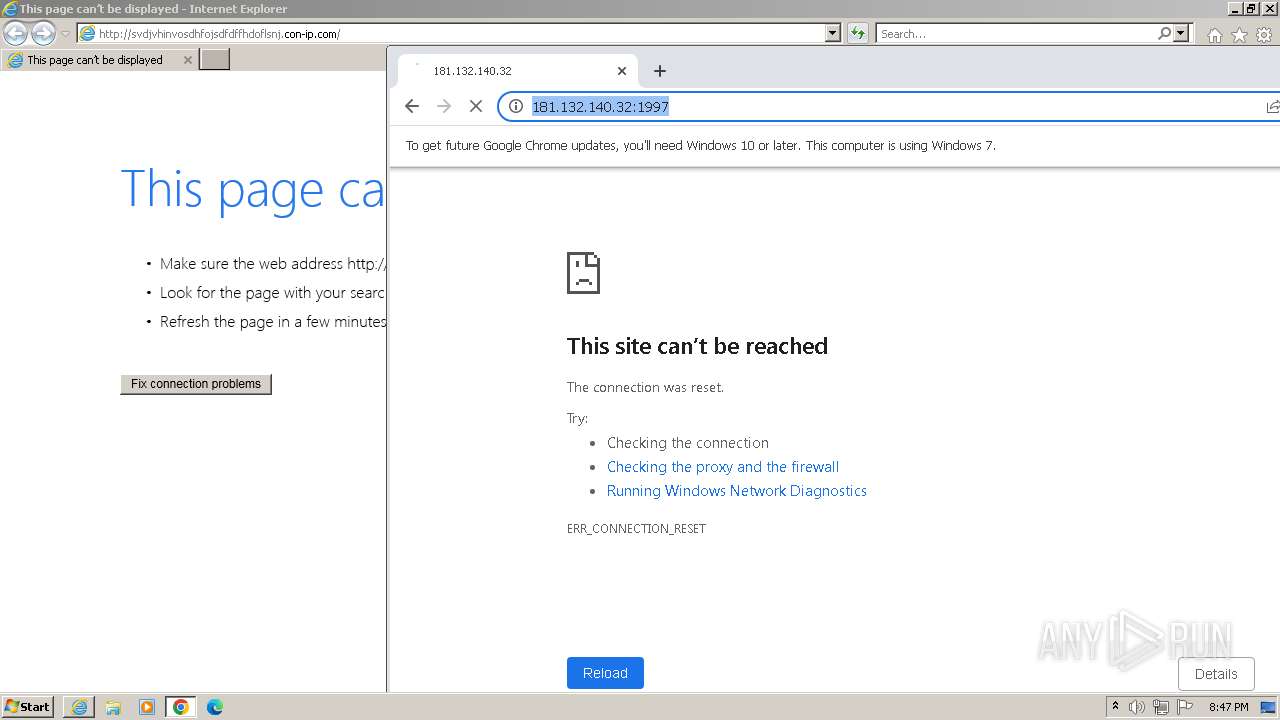Open the IE search provider dropdown
The image size is (1280, 720).
pos(1181,33)
